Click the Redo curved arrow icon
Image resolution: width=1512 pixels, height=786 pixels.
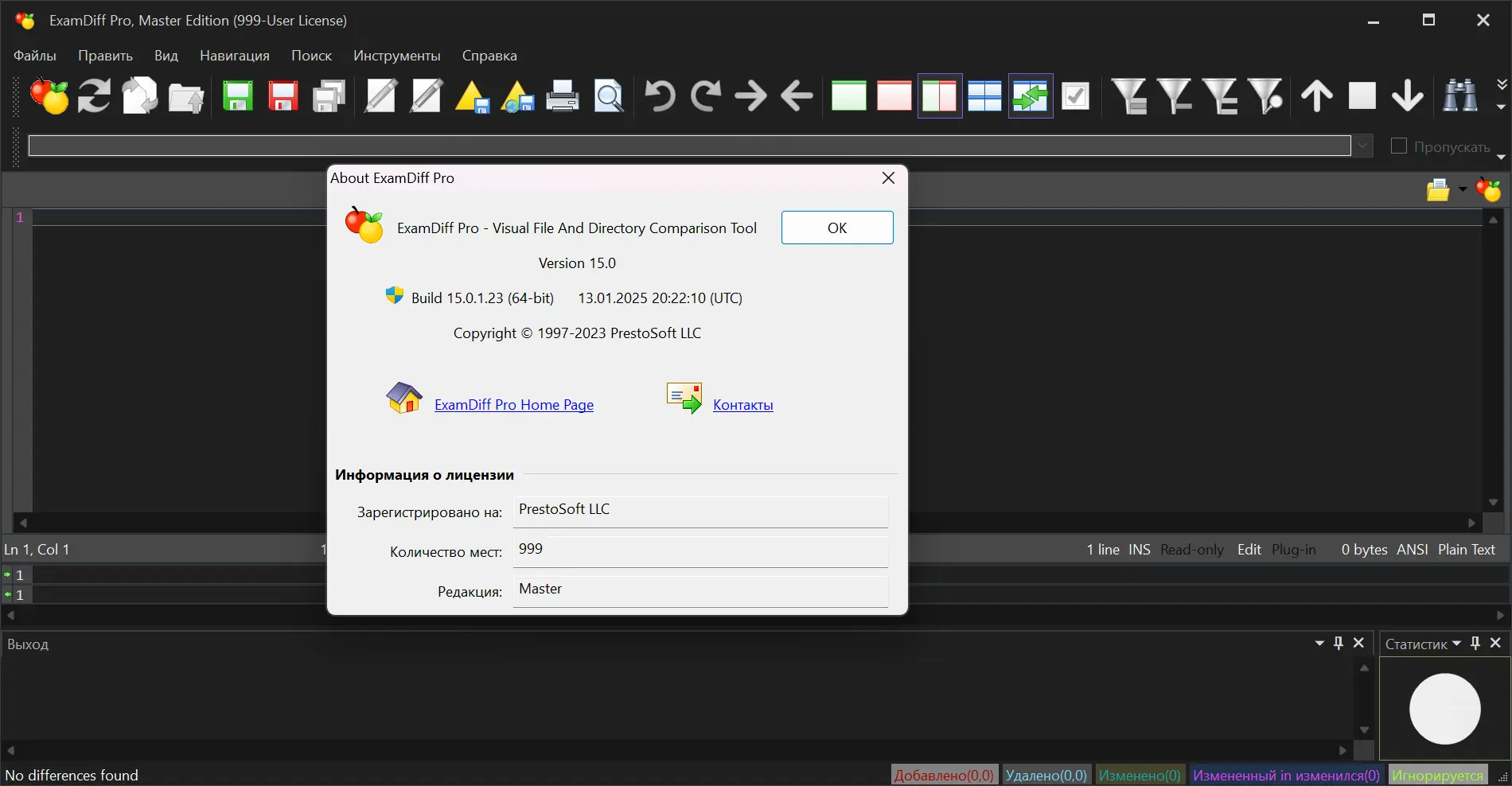pyautogui.click(x=706, y=96)
